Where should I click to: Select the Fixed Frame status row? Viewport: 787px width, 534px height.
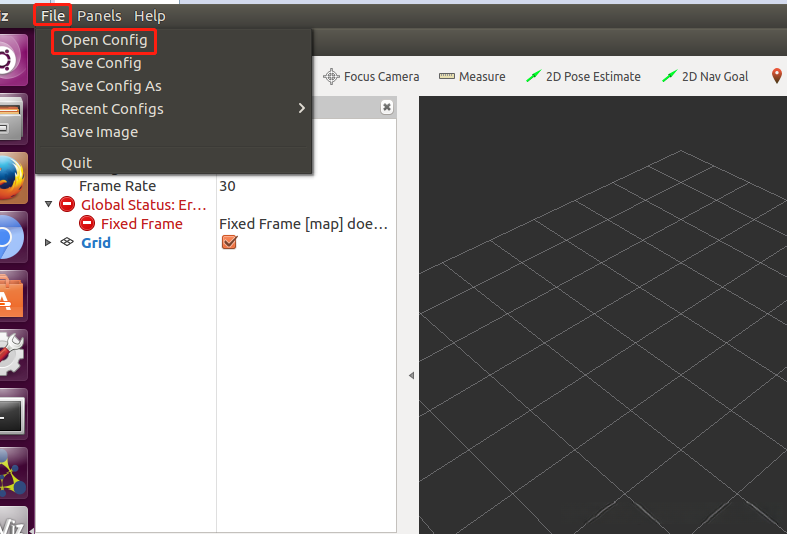[216, 223]
